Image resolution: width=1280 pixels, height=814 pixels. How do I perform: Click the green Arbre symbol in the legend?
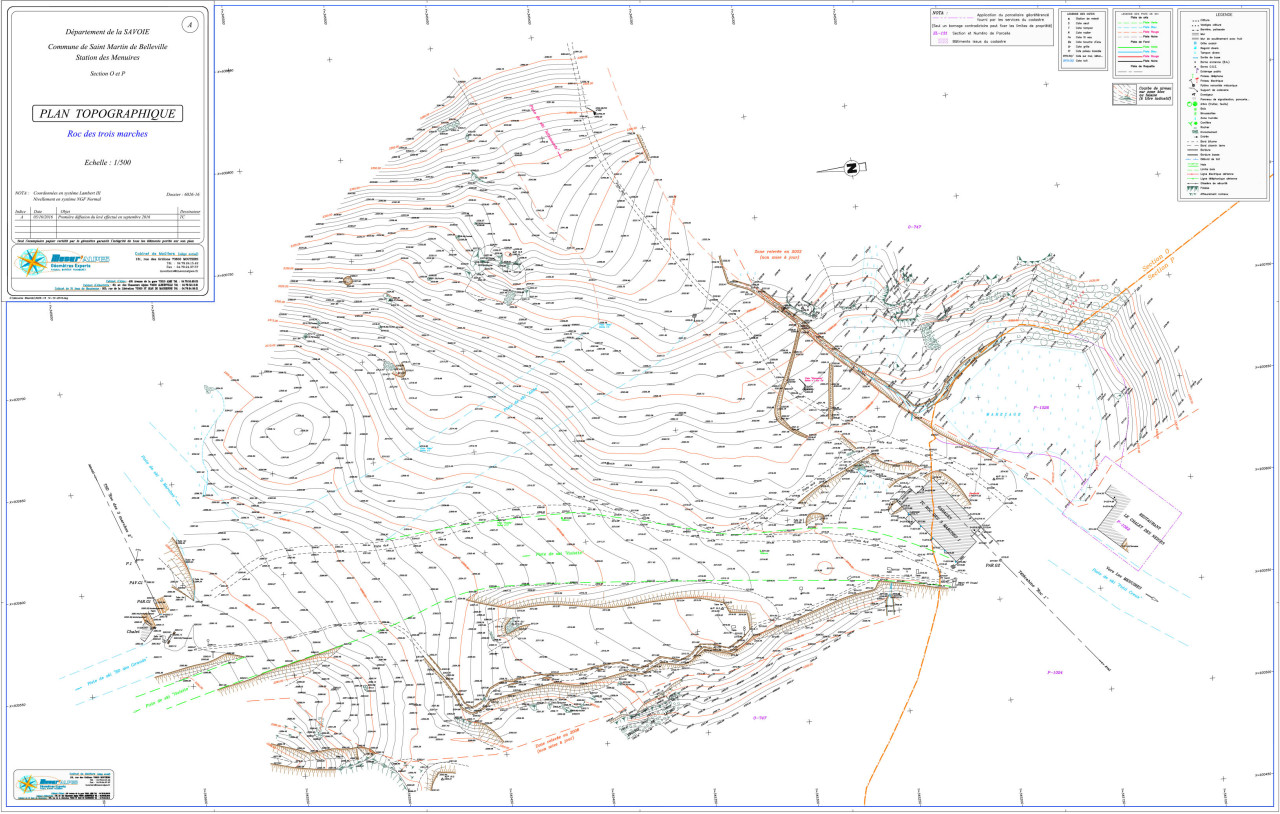tap(1192, 104)
